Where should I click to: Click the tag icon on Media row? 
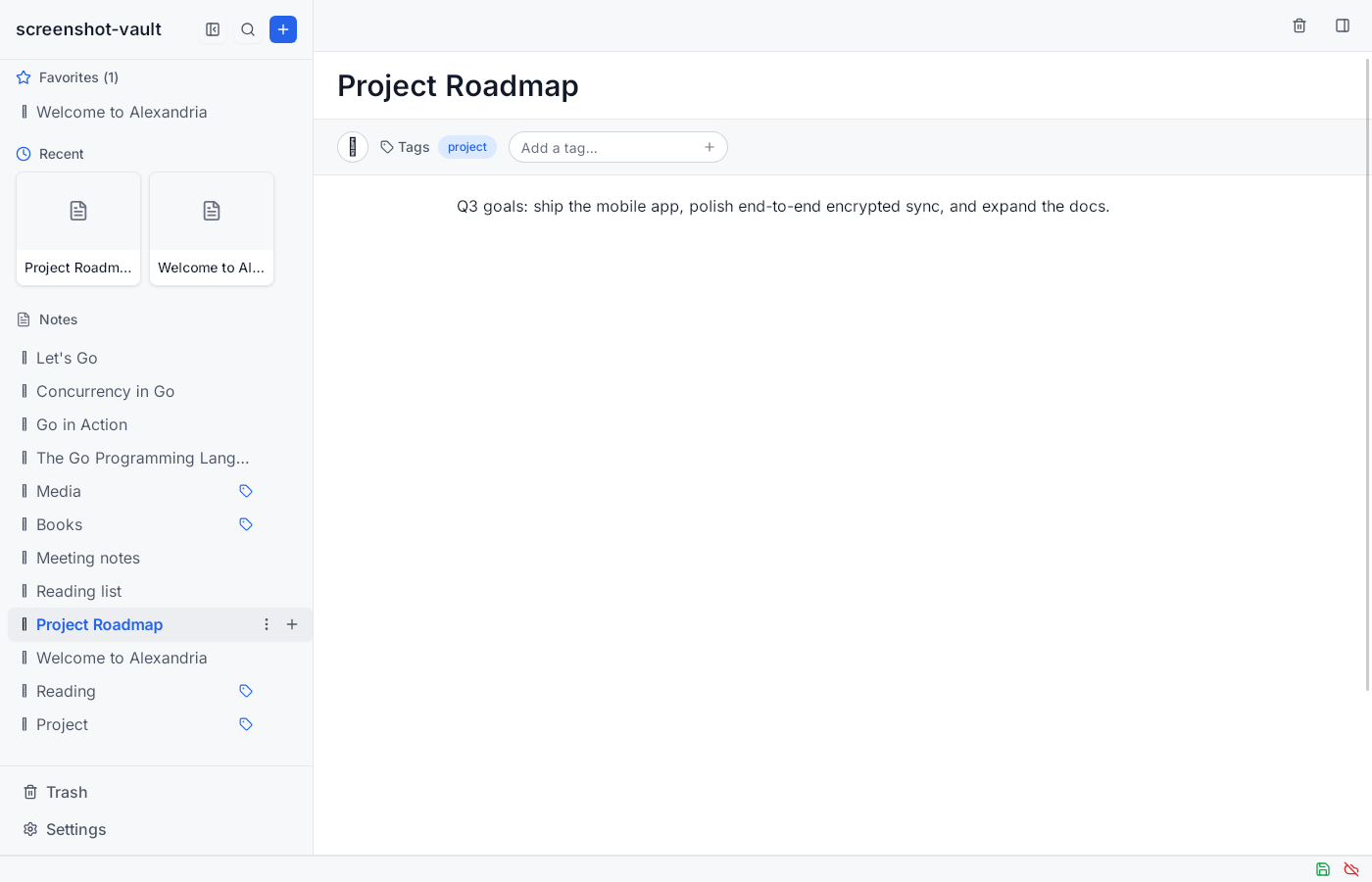click(x=246, y=491)
